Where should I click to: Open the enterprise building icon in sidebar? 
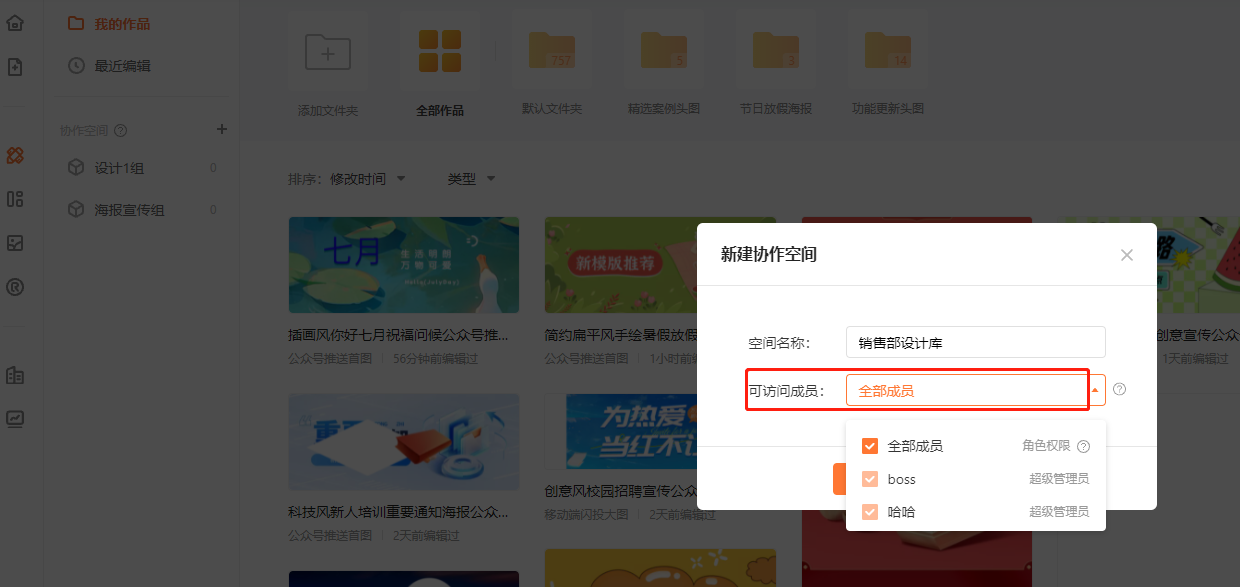pos(15,376)
